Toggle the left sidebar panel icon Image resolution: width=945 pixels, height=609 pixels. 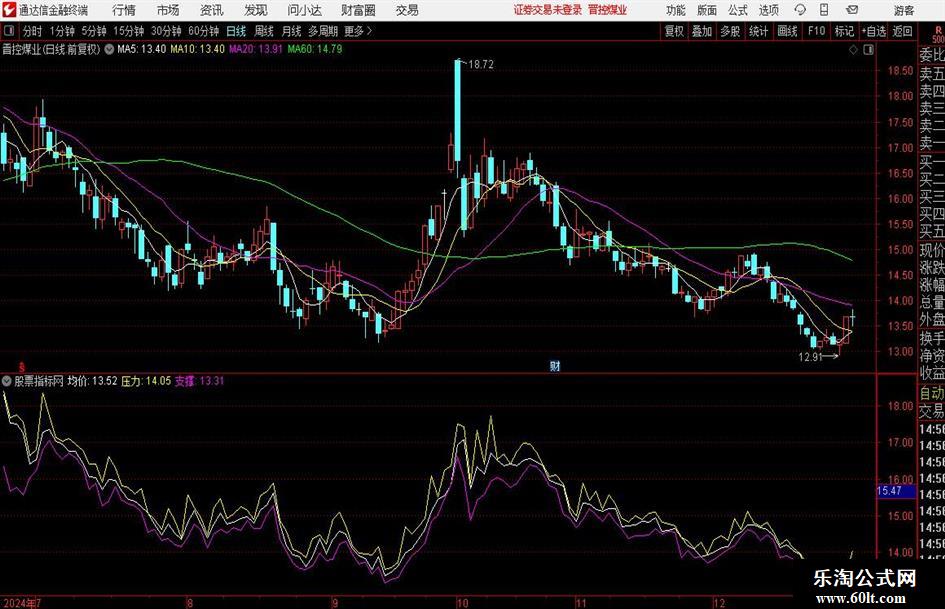[9, 31]
